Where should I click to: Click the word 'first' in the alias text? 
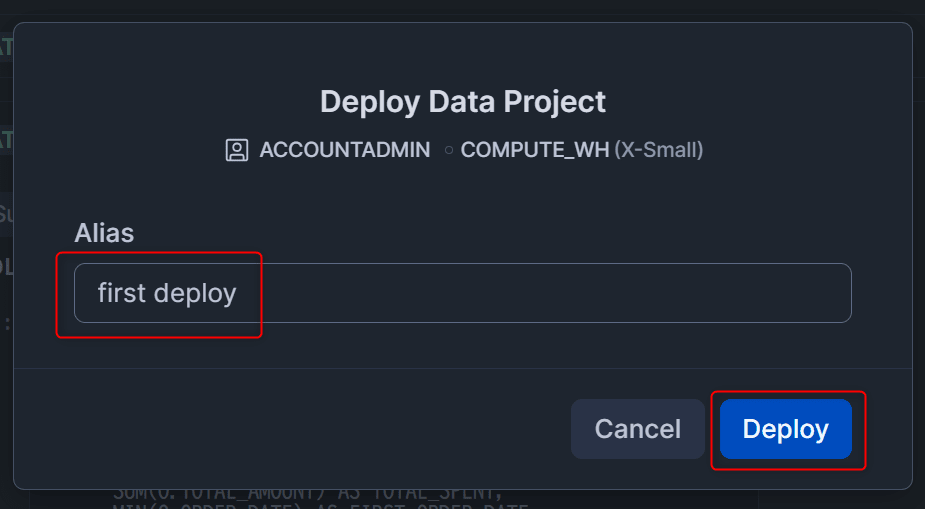(x=121, y=293)
